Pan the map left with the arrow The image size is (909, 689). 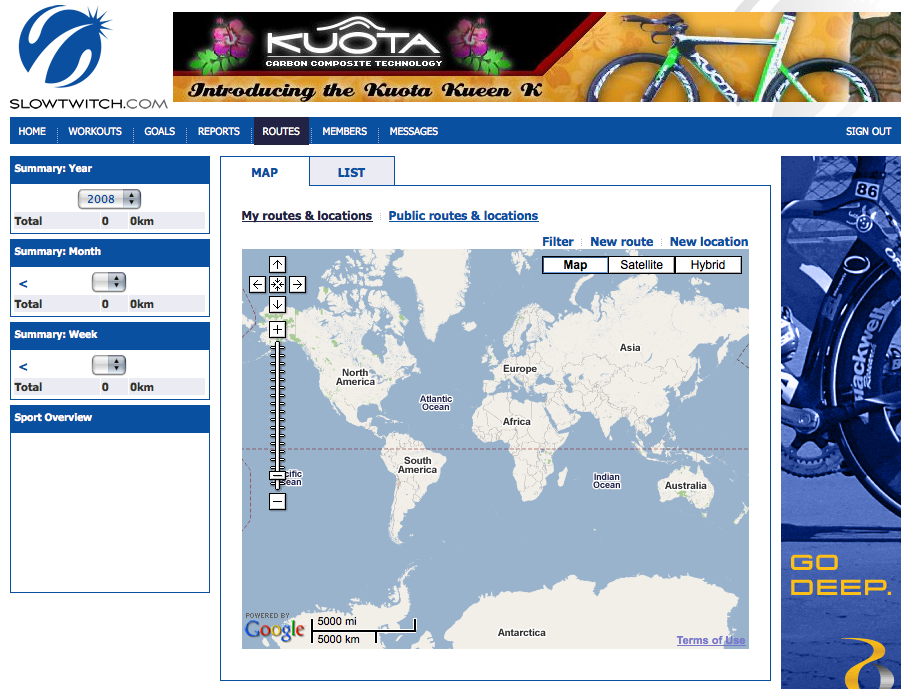(x=258, y=285)
